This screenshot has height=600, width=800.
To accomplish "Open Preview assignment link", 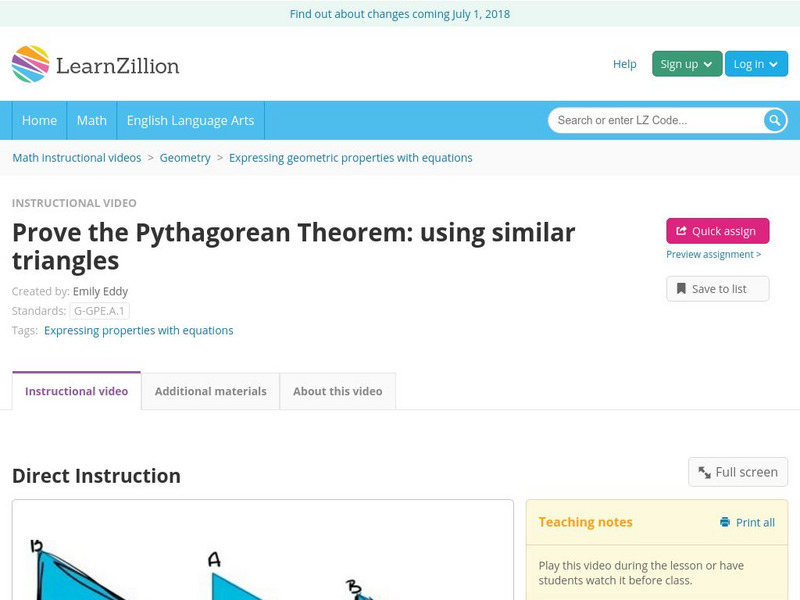I will tap(716, 255).
